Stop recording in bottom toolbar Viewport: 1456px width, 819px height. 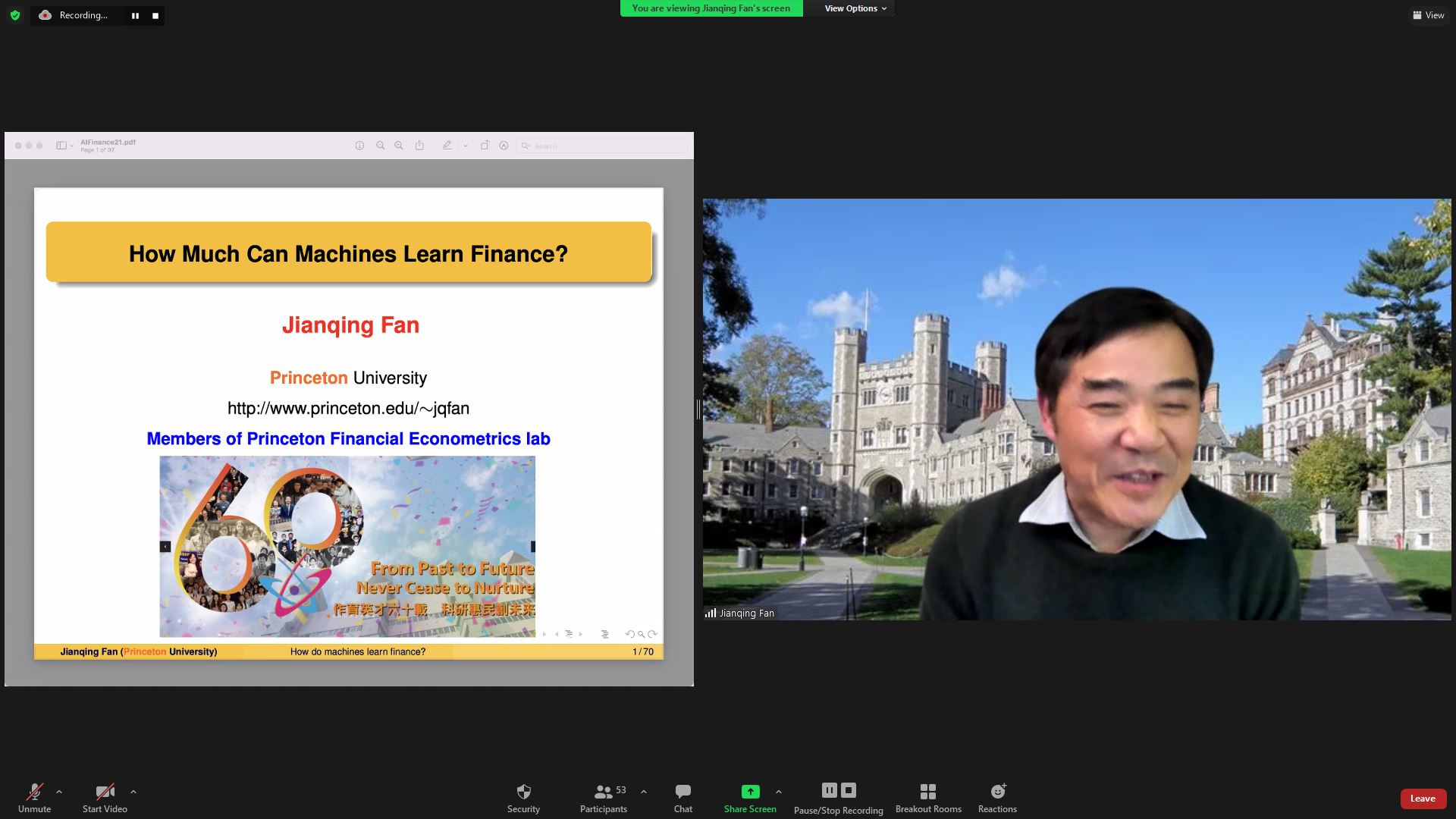849,790
